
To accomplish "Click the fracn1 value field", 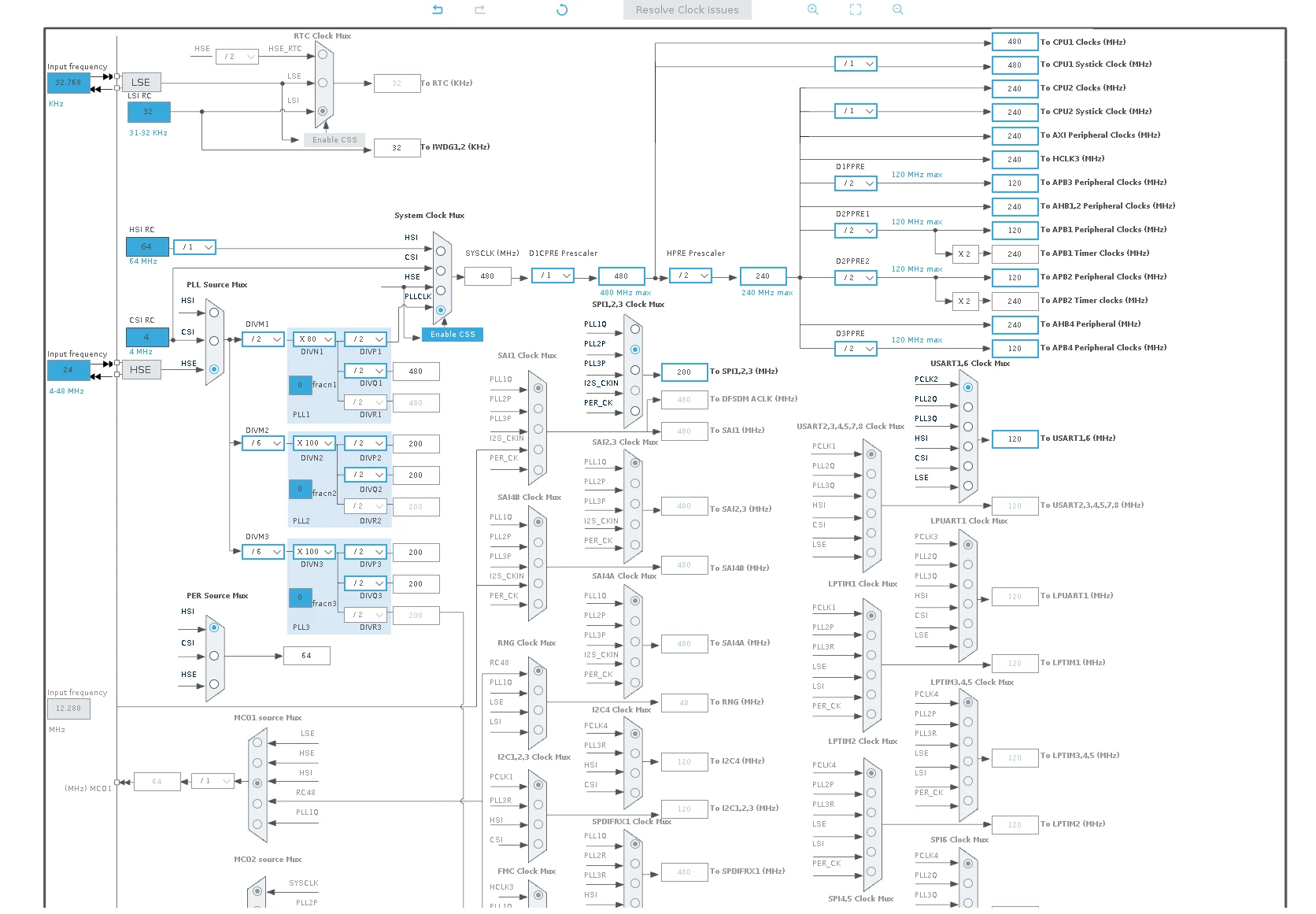I will coord(300,385).
